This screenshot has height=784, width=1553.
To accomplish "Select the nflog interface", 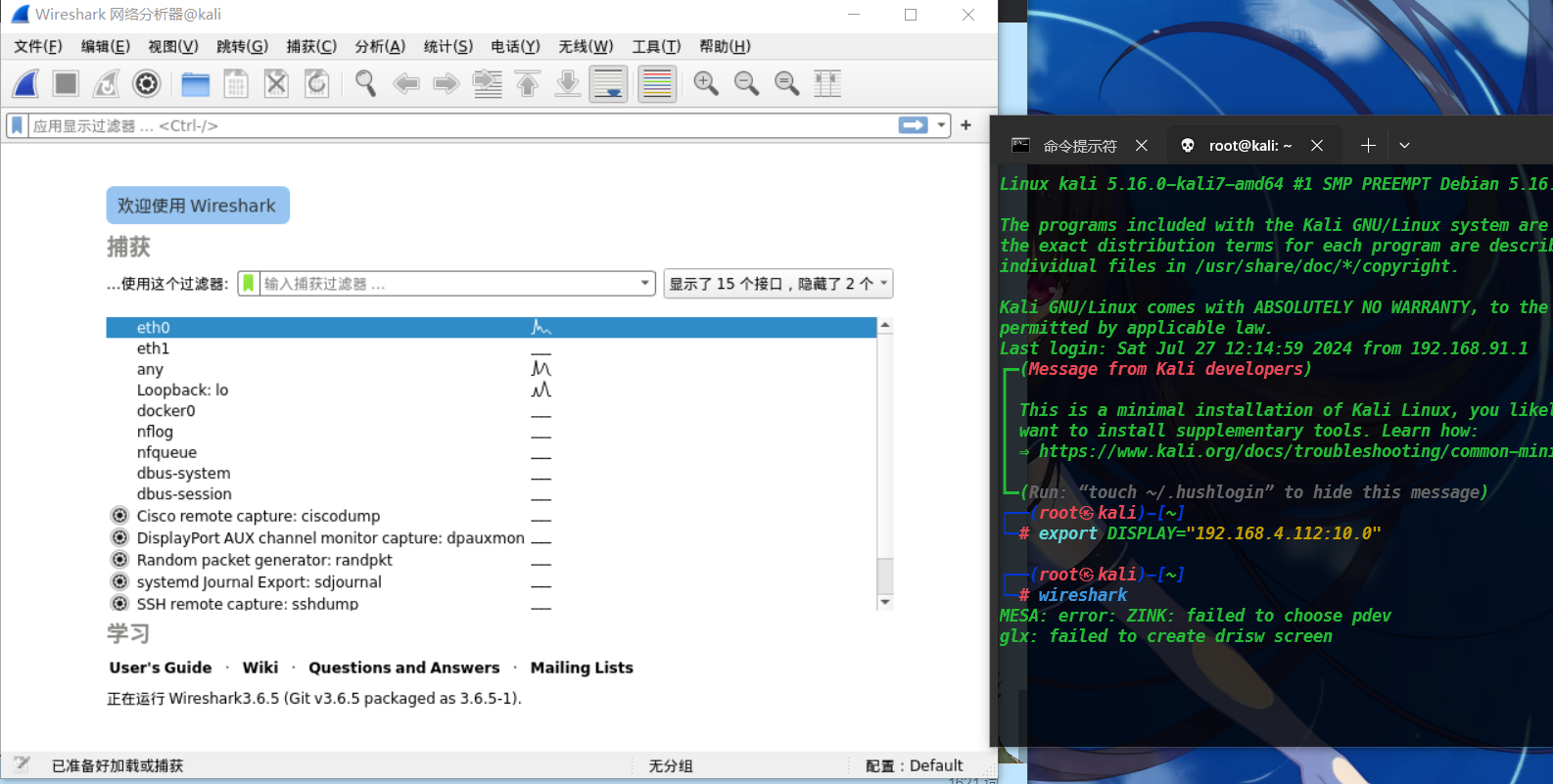I will click(x=492, y=432).
